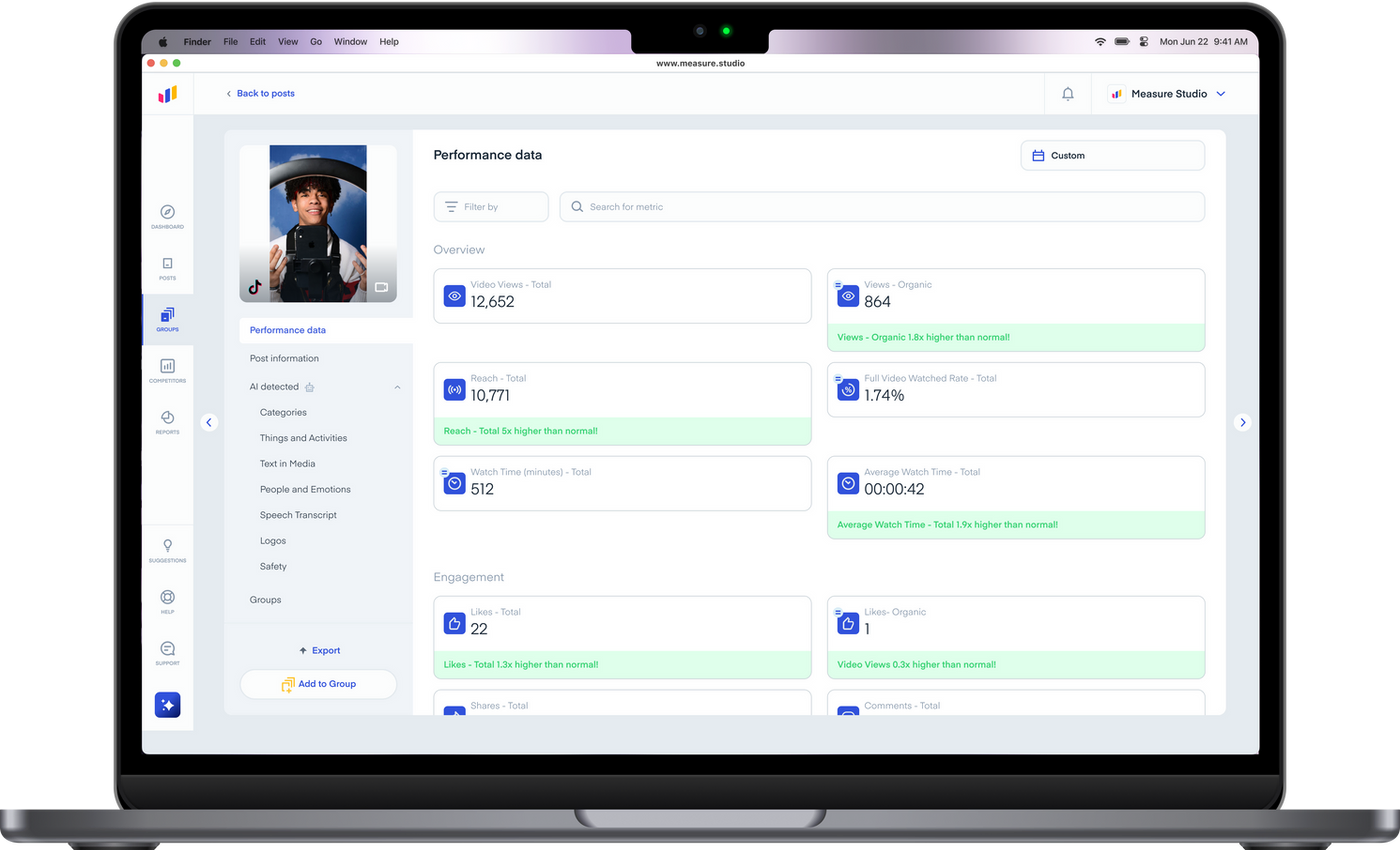The width and height of the screenshot is (1400, 850).
Task: Open the Competitors sidebar icon
Action: [167, 366]
